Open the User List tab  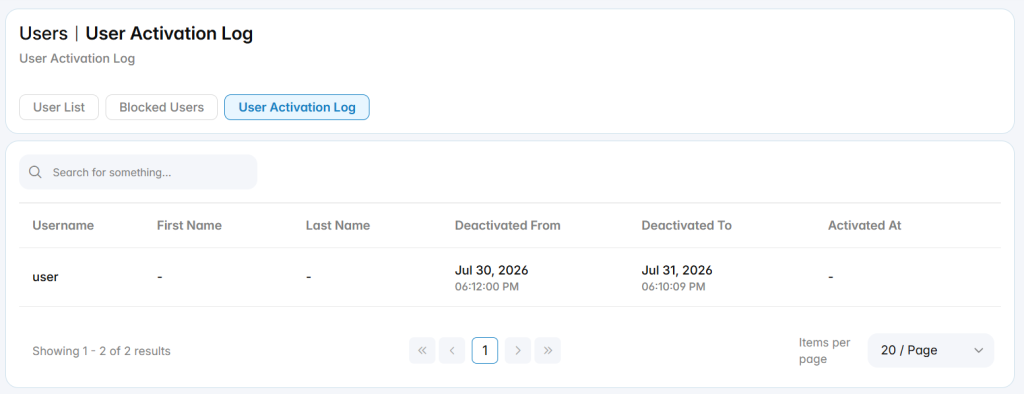coord(59,107)
